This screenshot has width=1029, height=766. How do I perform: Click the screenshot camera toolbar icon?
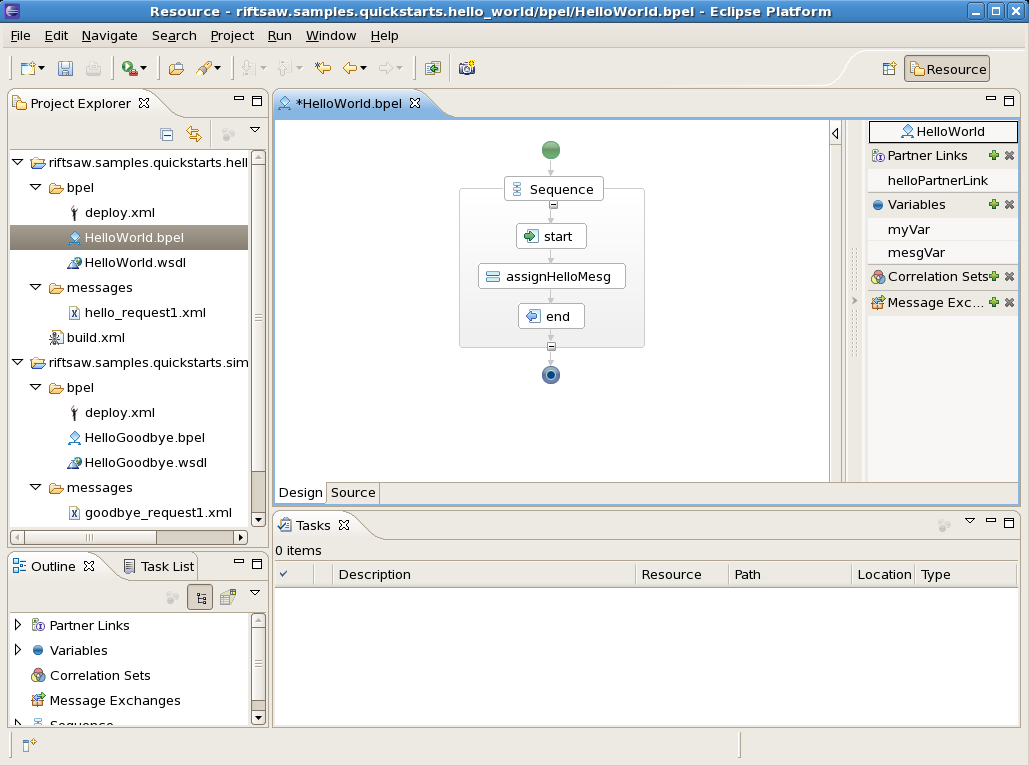(x=467, y=68)
